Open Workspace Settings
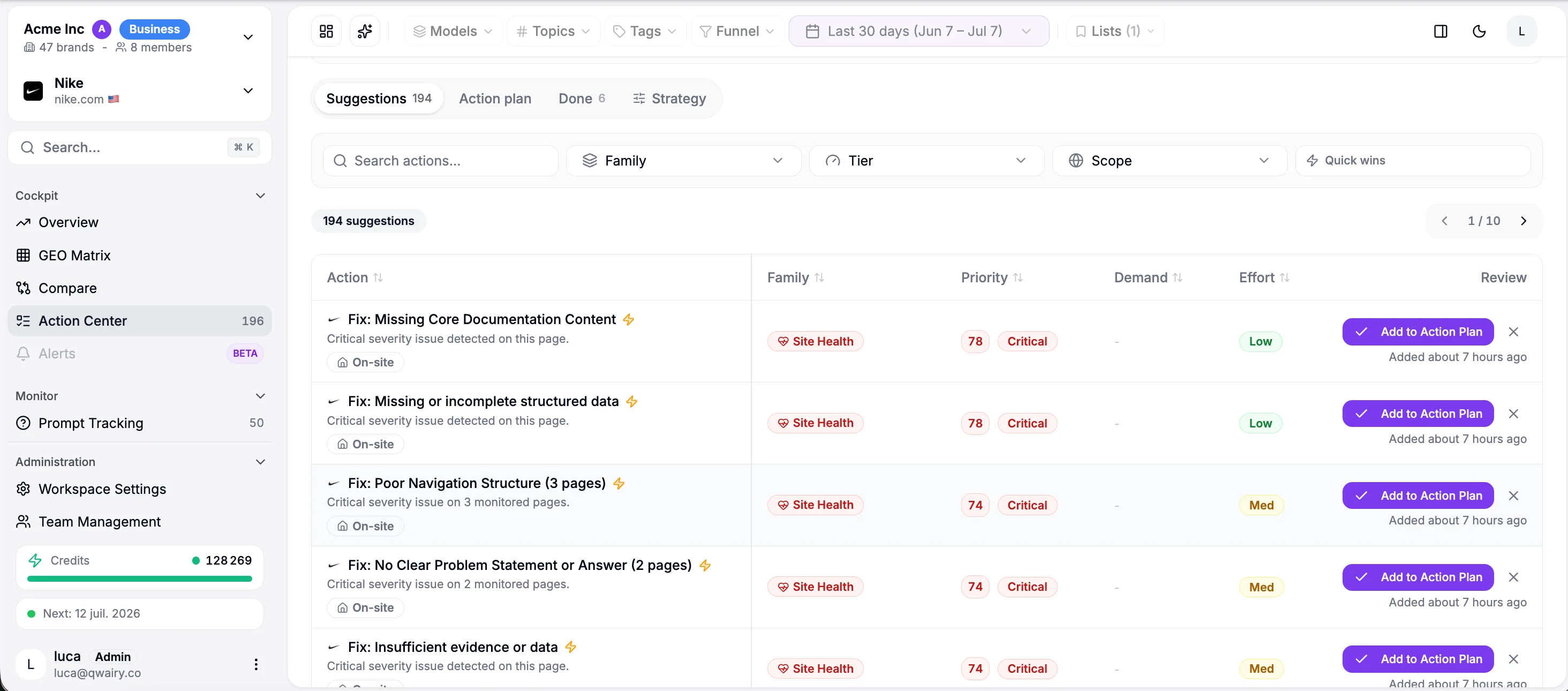This screenshot has height=691, width=1568. (x=139, y=490)
